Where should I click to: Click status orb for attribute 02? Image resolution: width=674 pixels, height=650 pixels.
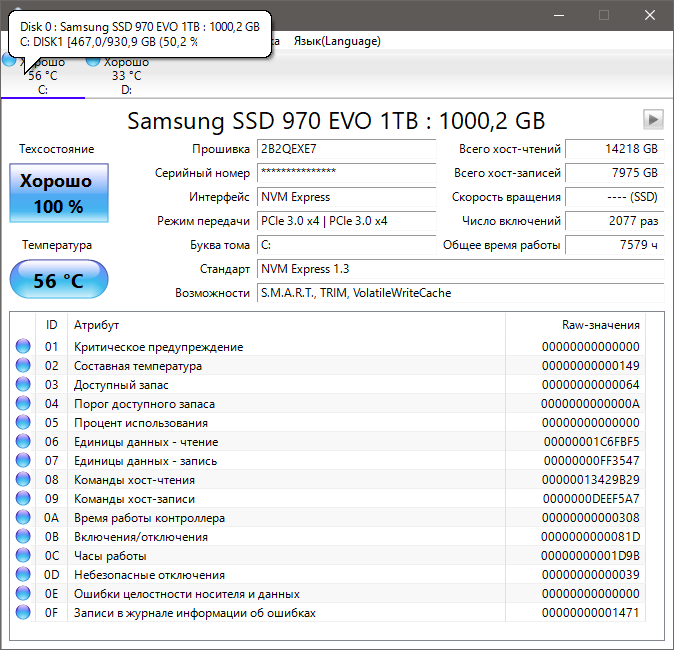click(x=23, y=365)
